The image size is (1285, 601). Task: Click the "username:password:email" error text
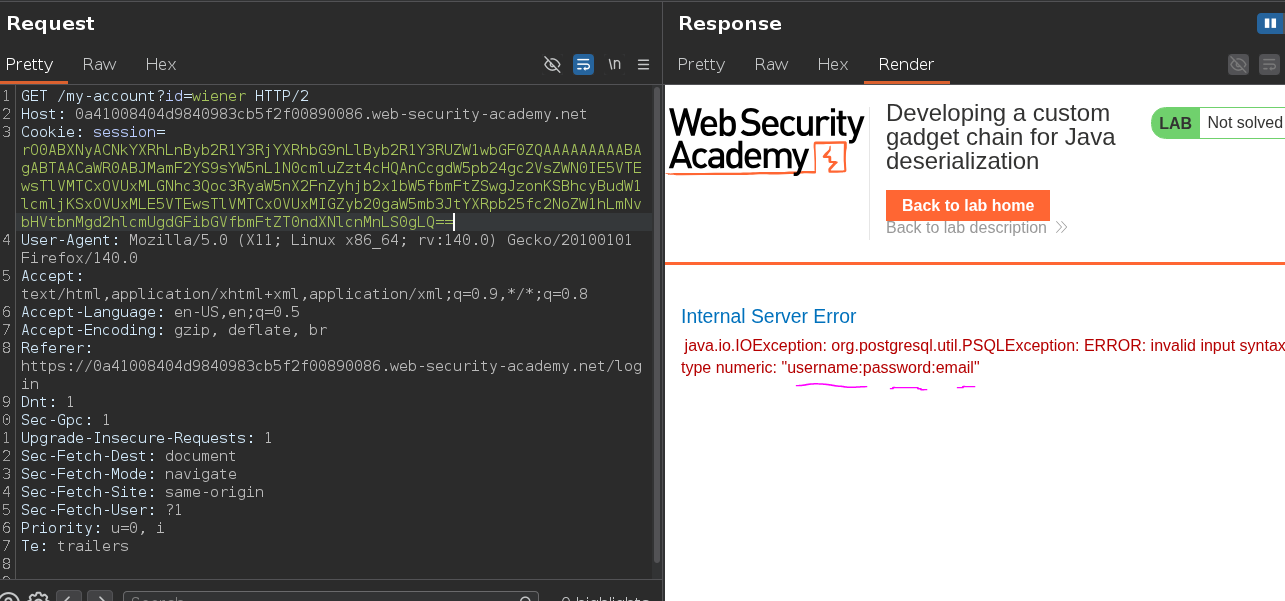pos(880,368)
